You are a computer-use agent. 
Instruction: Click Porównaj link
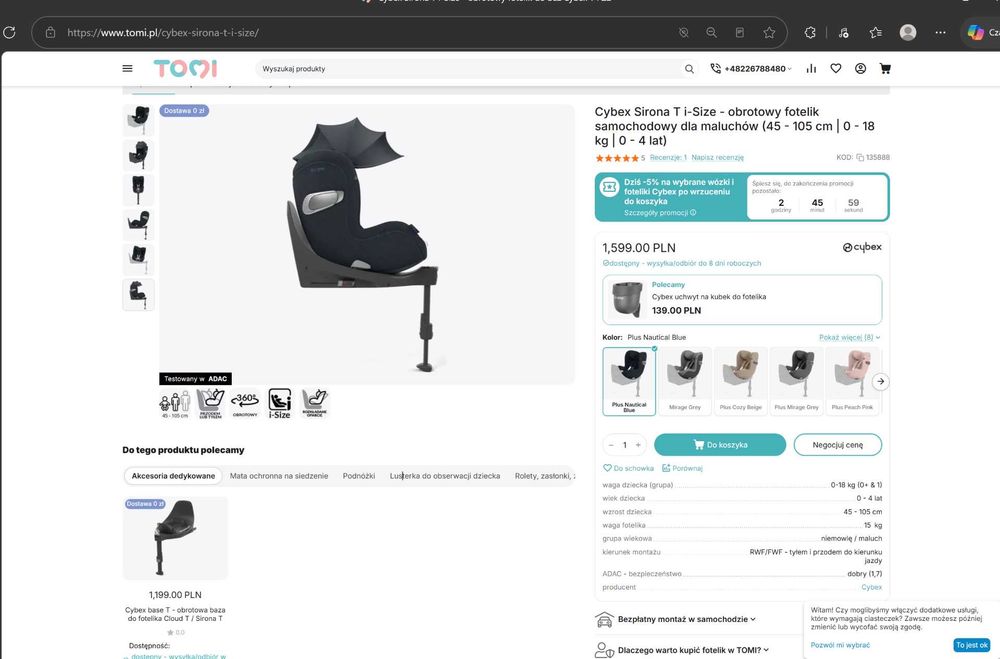pyautogui.click(x=682, y=468)
